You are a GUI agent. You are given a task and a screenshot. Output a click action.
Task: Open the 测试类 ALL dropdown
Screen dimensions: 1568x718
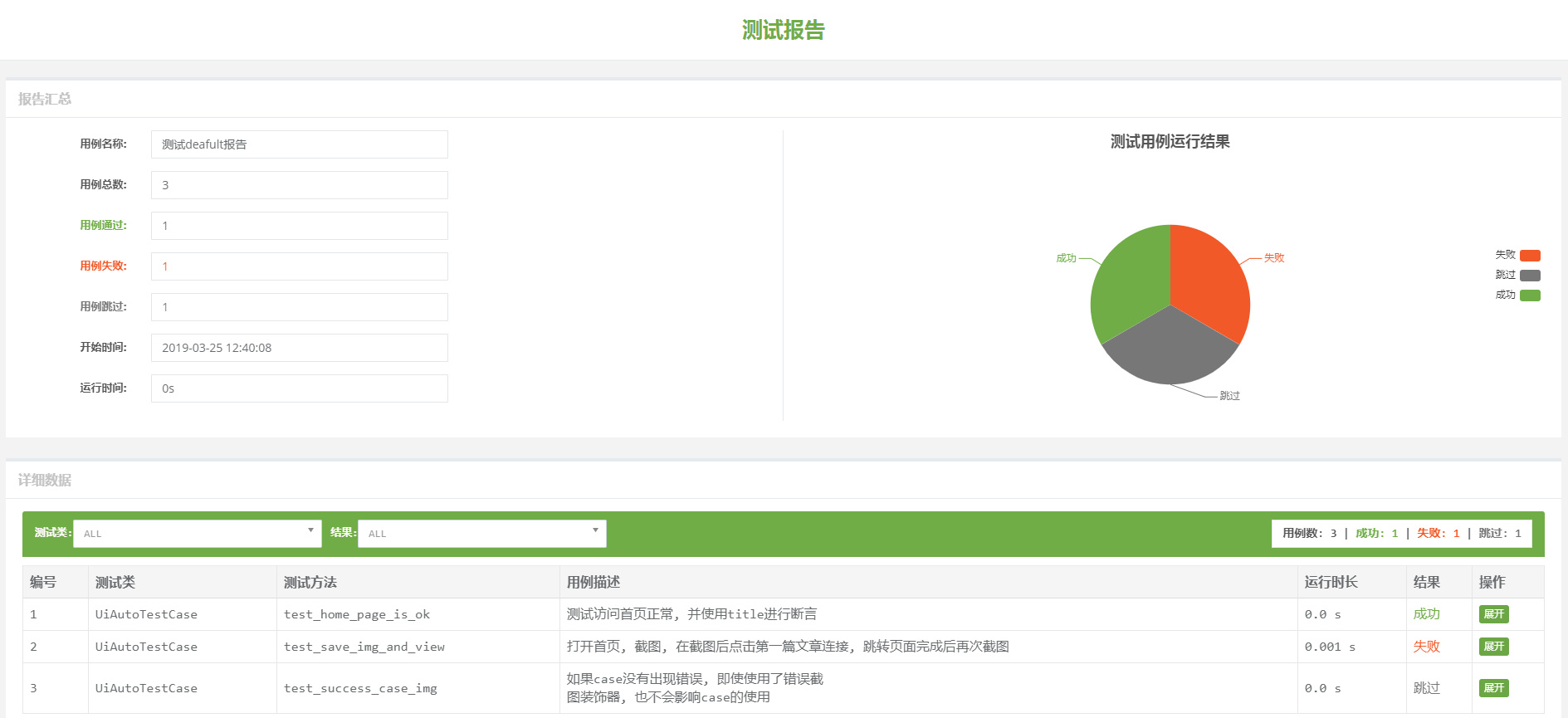click(198, 534)
